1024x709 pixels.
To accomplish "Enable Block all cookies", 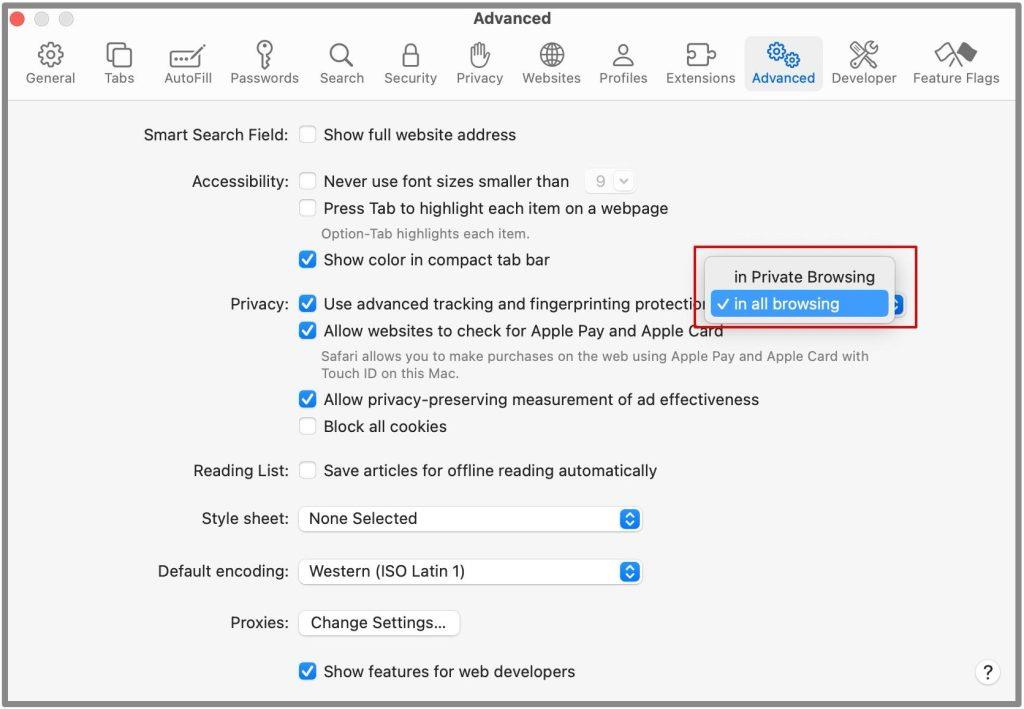I will click(x=308, y=426).
